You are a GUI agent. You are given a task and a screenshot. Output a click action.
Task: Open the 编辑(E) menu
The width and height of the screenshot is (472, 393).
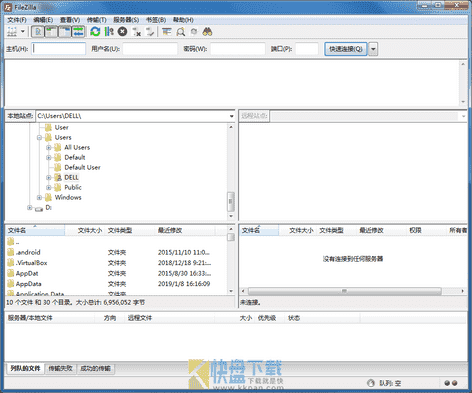point(43,20)
